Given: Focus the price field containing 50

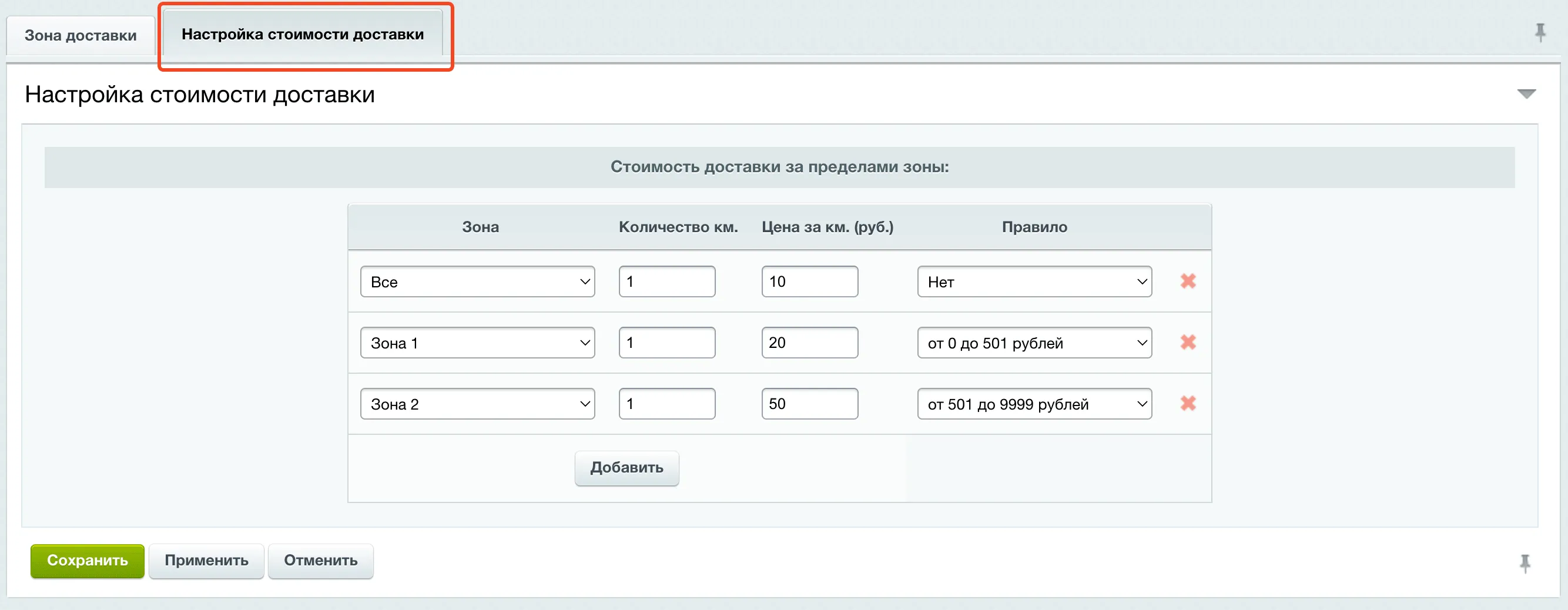Looking at the screenshot, I should pyautogui.click(x=810, y=404).
